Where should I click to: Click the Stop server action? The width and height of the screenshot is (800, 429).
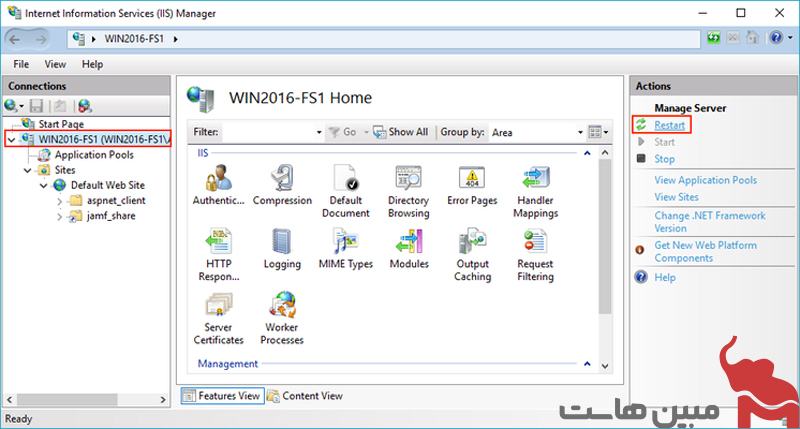pyautogui.click(x=664, y=159)
